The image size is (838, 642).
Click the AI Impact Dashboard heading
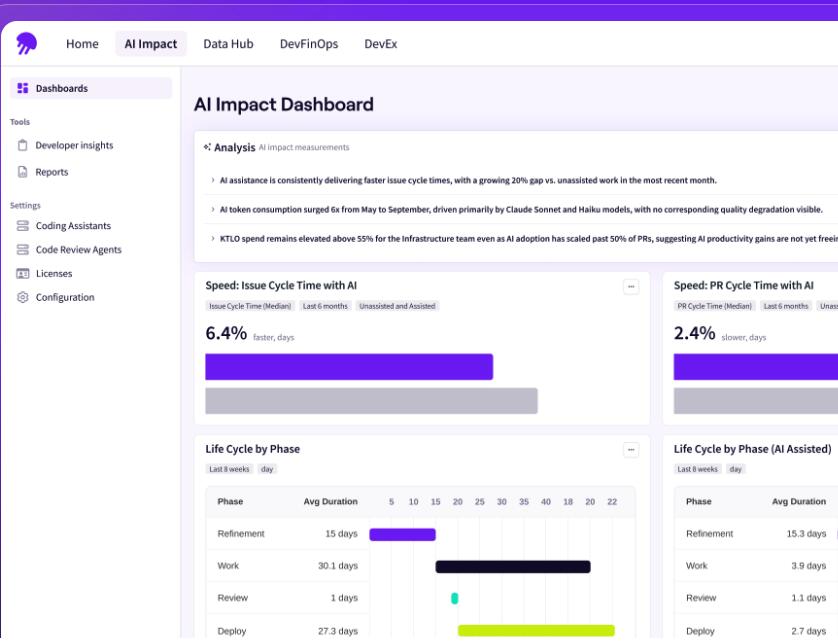284,104
